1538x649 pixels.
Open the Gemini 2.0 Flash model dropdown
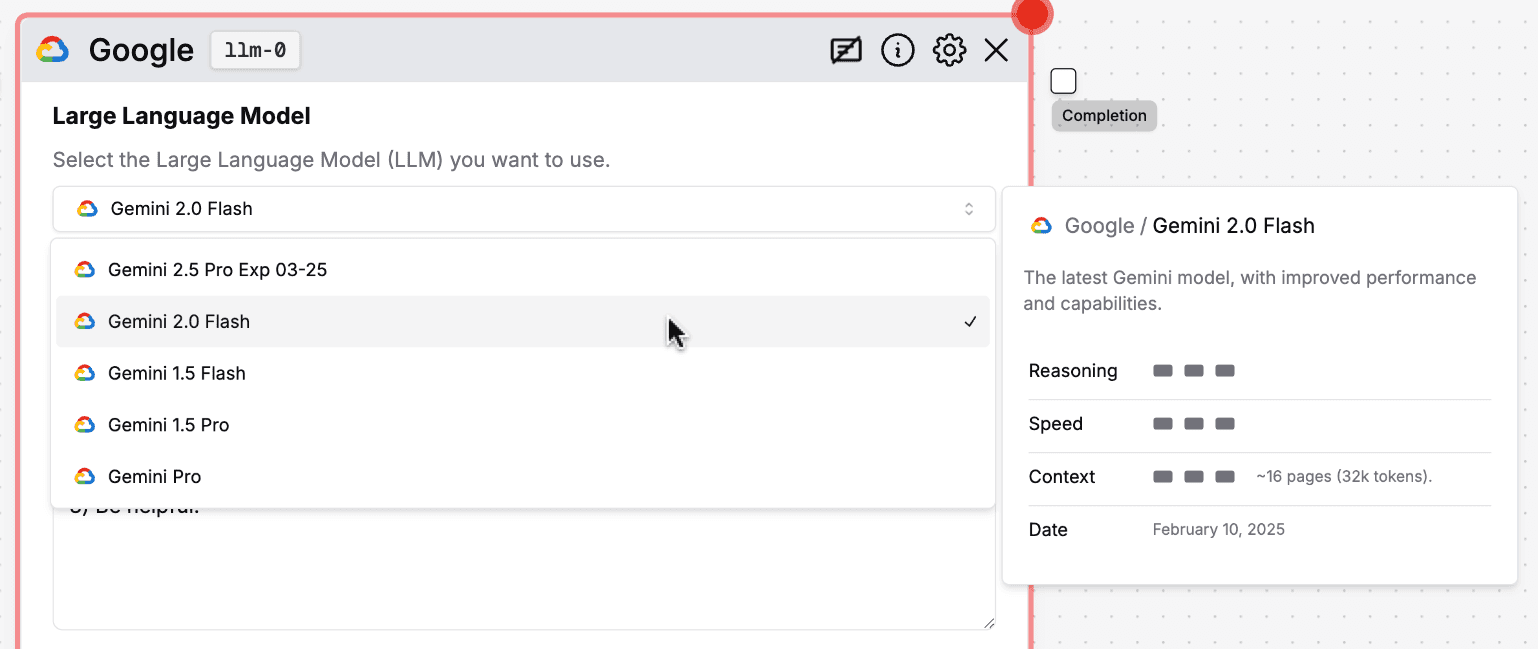pyautogui.click(x=524, y=209)
